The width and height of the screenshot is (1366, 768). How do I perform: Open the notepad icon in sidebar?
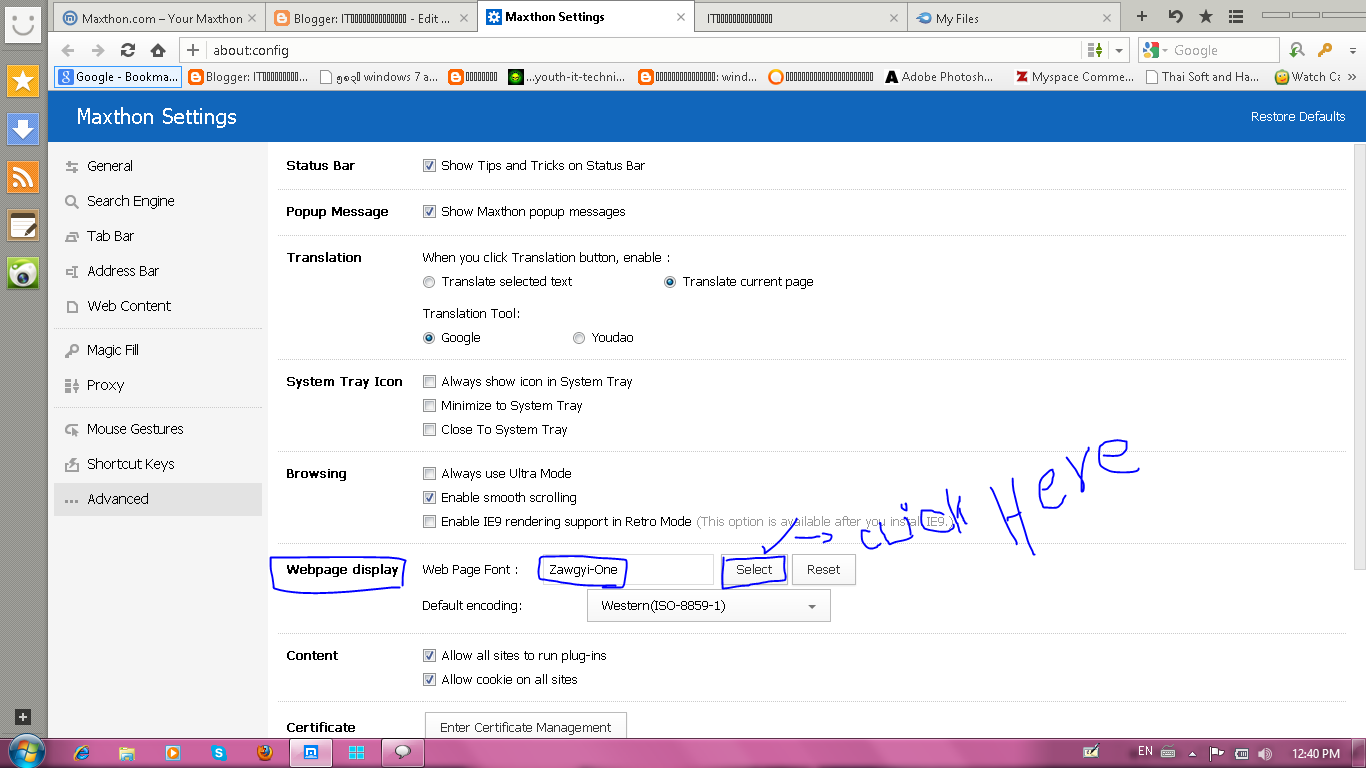[22, 225]
